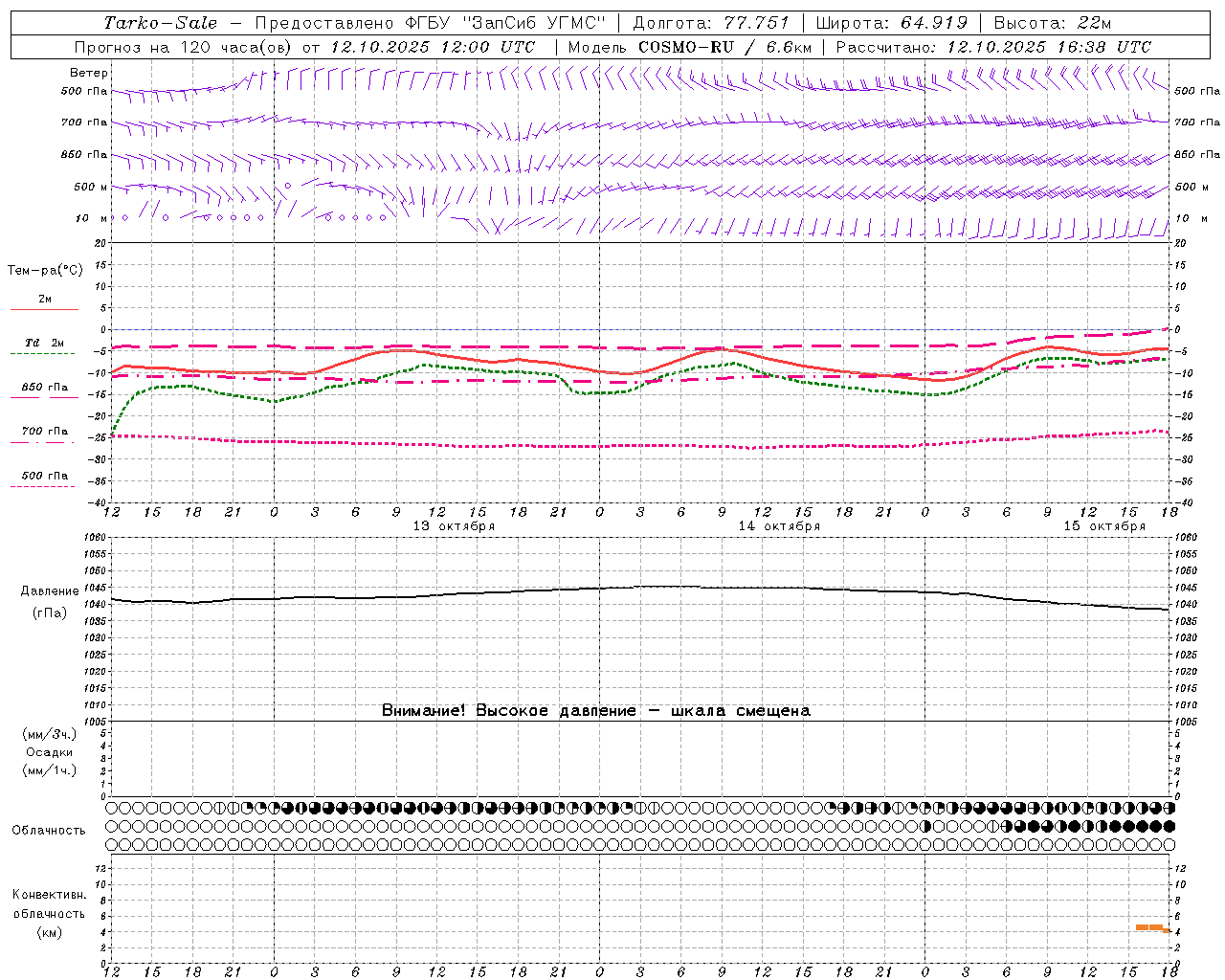This screenshot has width=1225, height=980.
Task: Click the 12.10.2025 12:00 UTC start time
Action: [433, 47]
